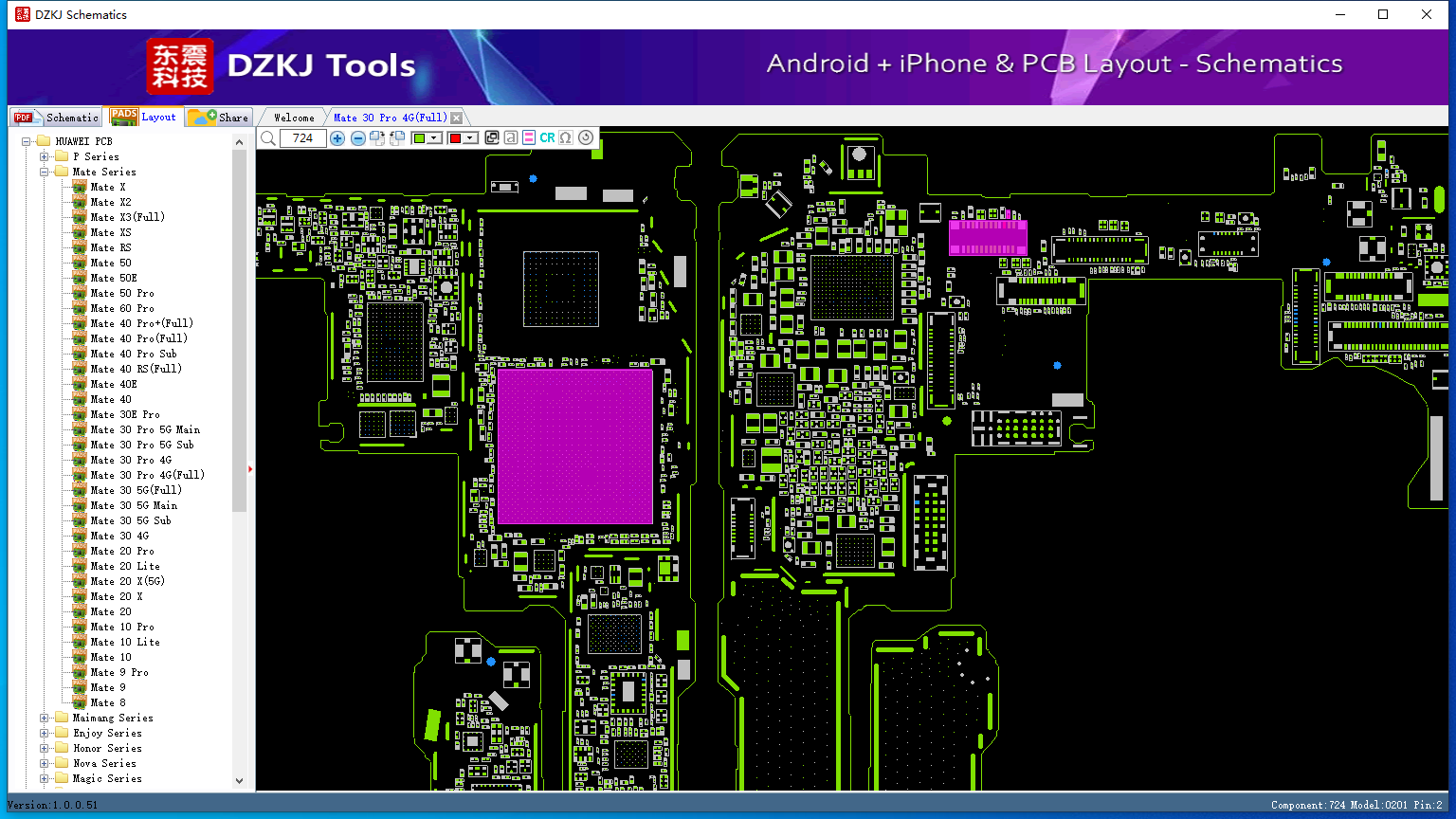This screenshot has height=819, width=1456.
Task: Expand the P Series folder
Action: pyautogui.click(x=44, y=157)
